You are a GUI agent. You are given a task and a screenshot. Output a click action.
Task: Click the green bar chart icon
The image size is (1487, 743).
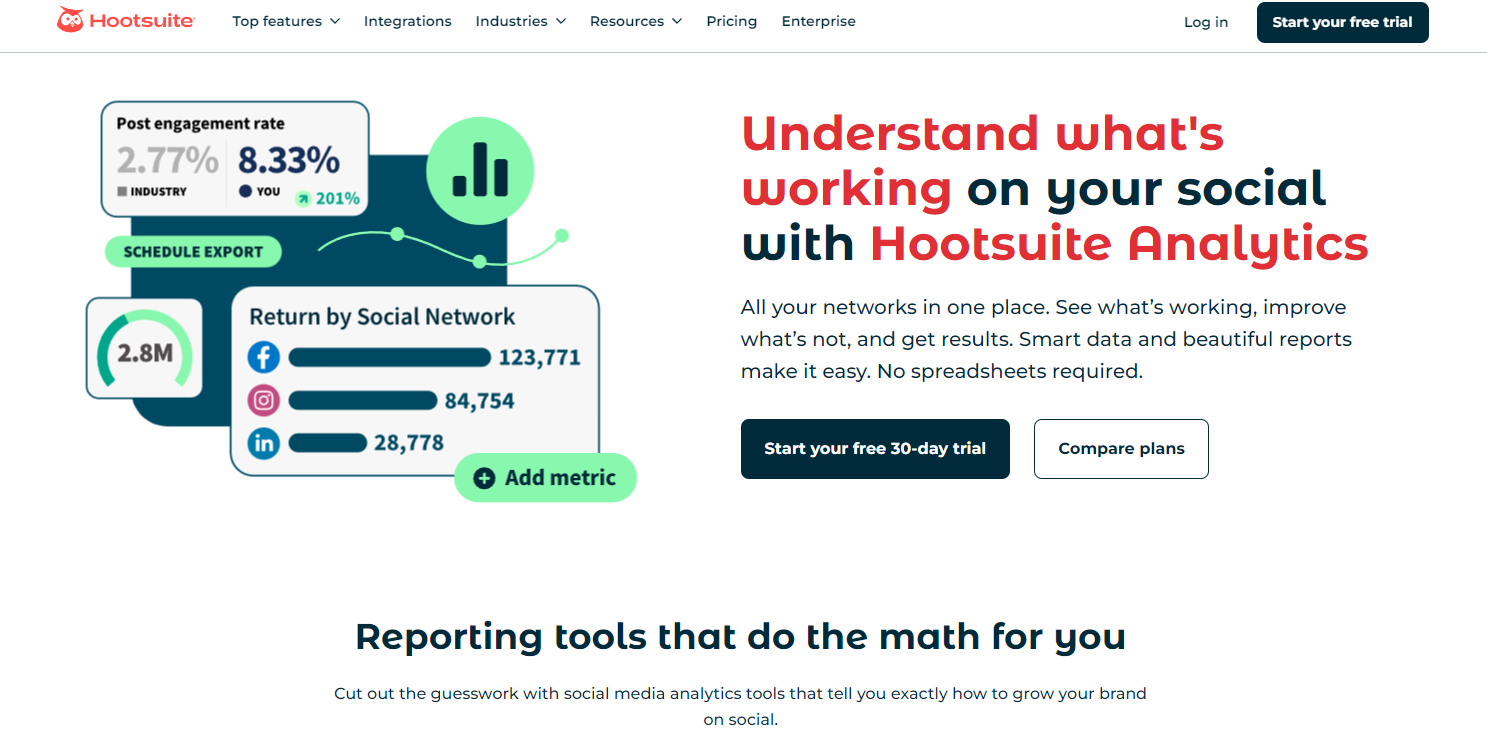pos(480,170)
